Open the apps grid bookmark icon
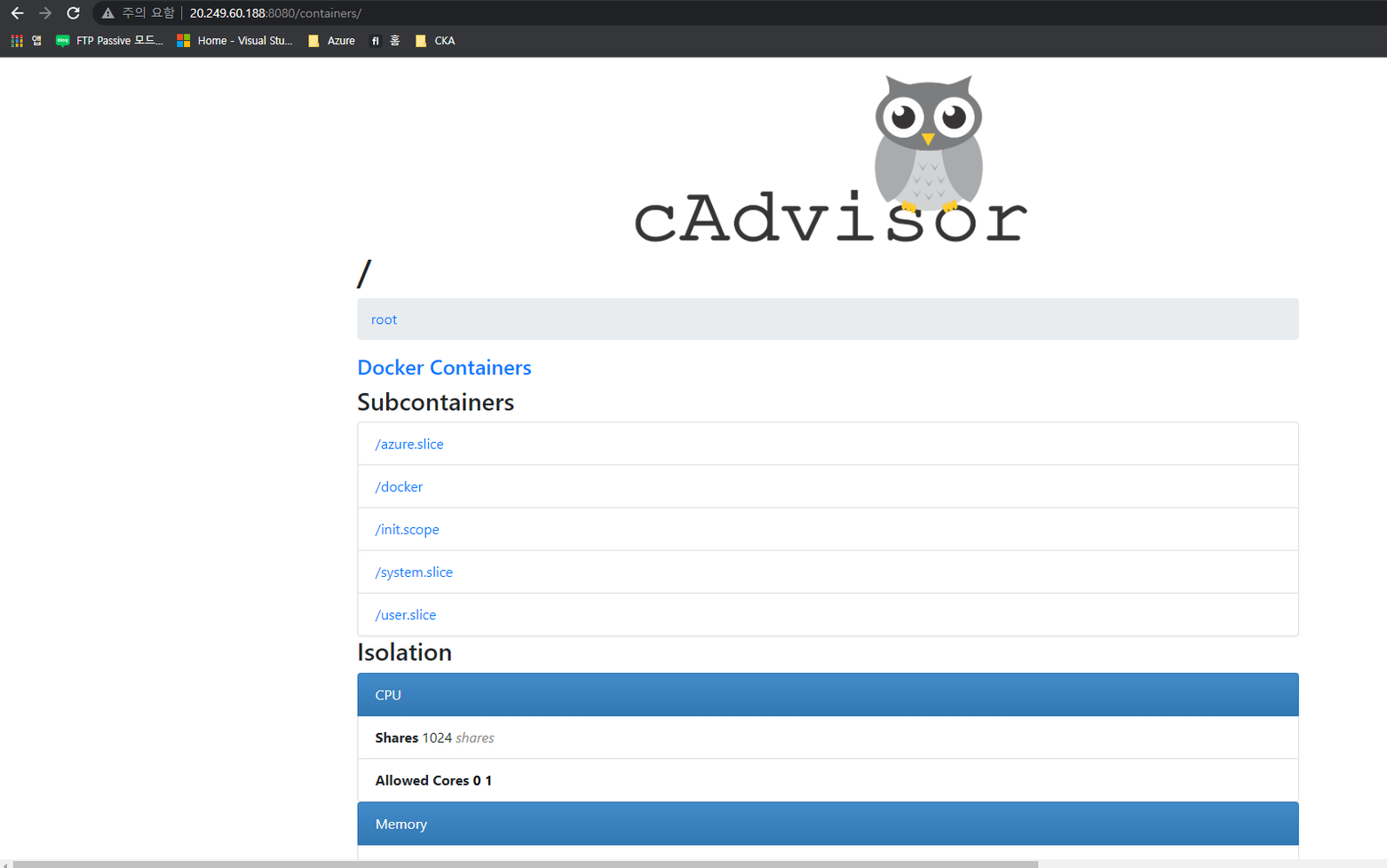This screenshot has width=1387, height=868. [17, 41]
